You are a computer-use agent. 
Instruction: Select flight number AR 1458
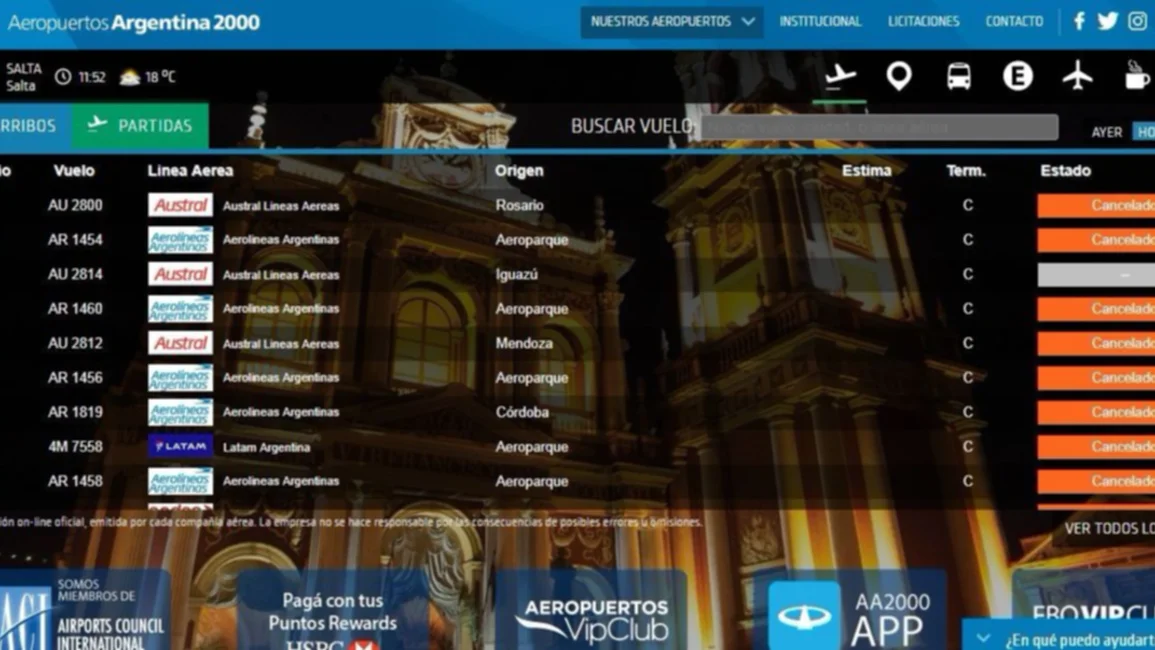click(75, 481)
